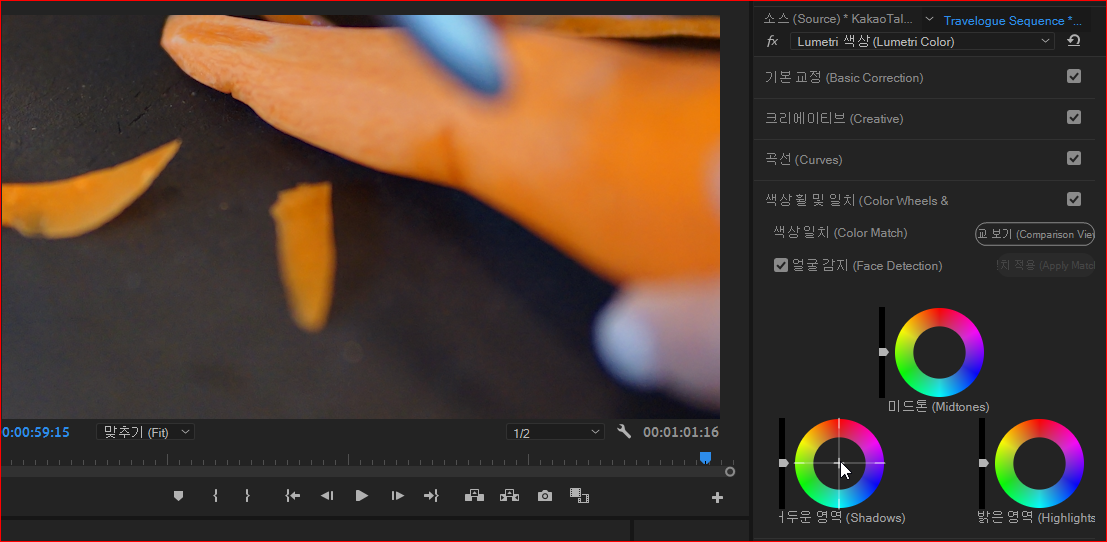
Task: Toggle the Color Wheels & Match checkbox
Action: click(1074, 199)
